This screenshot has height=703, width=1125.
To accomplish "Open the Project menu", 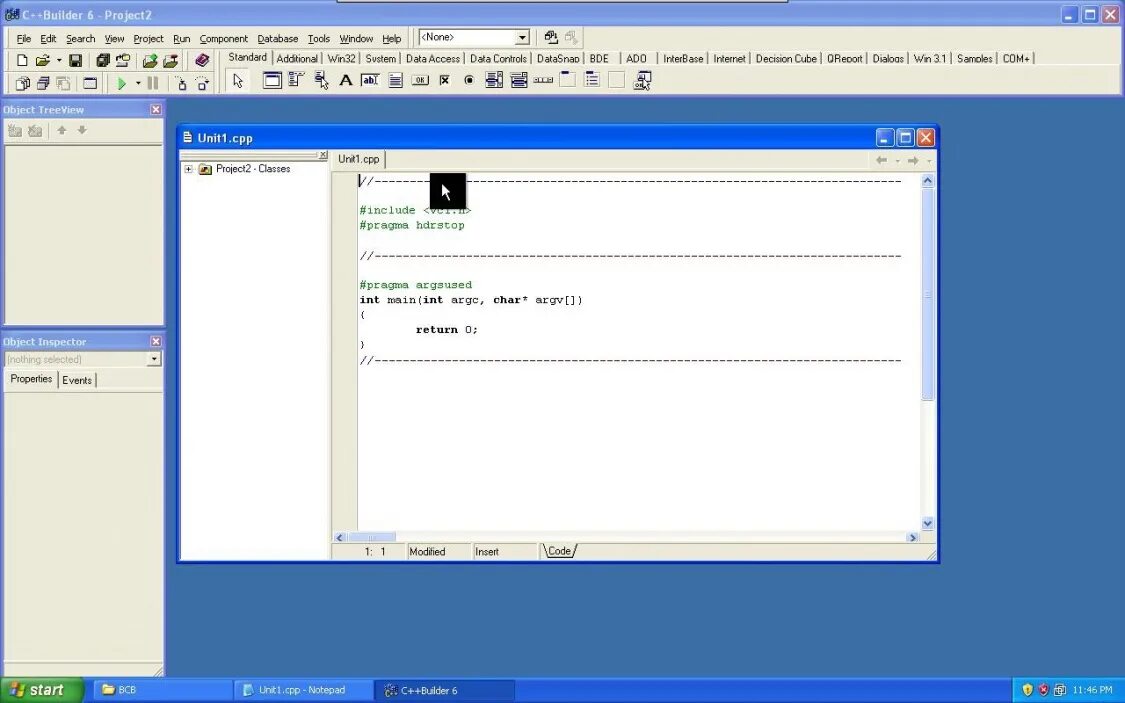I will pos(149,39).
